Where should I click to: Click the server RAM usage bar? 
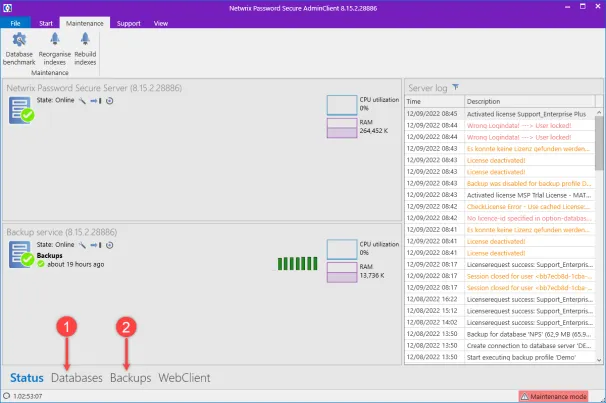(x=342, y=128)
